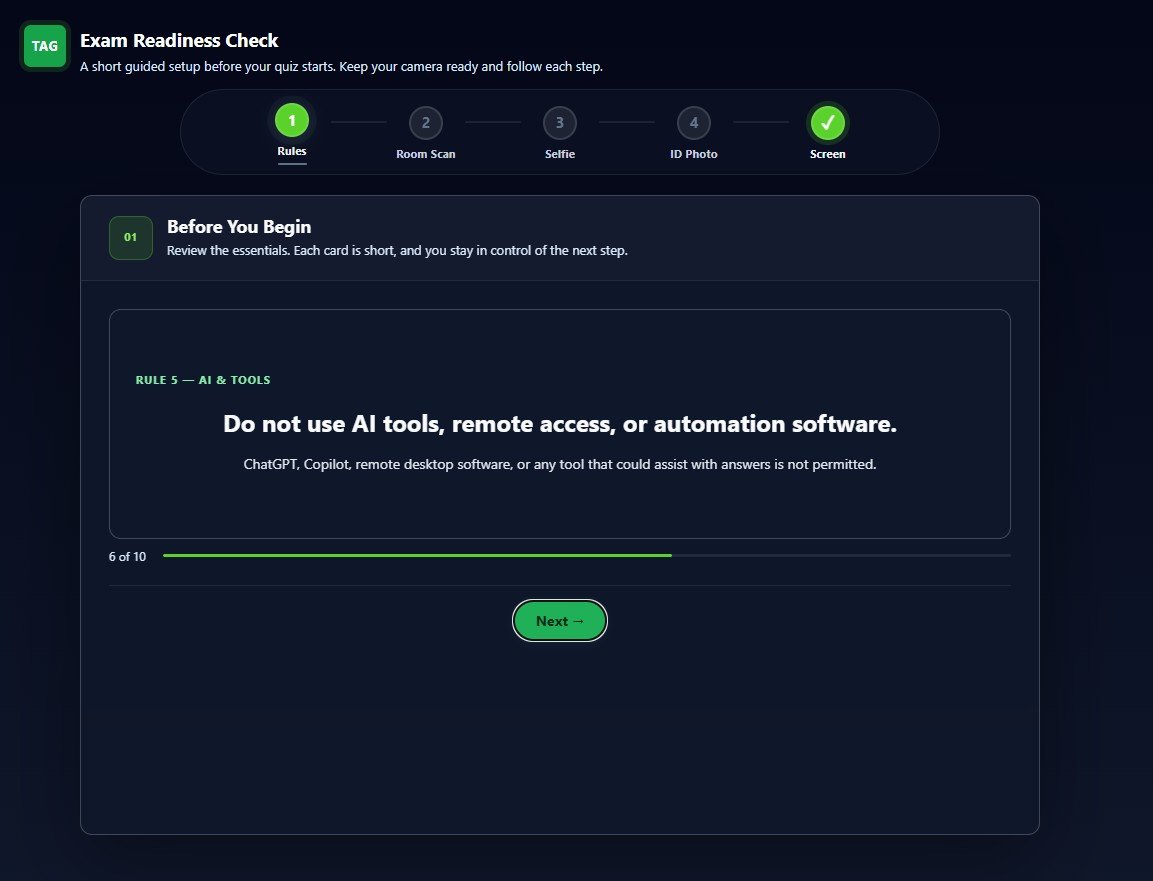Switch to the ID Photo step label
The width and height of the screenshot is (1153, 881).
tap(693, 154)
